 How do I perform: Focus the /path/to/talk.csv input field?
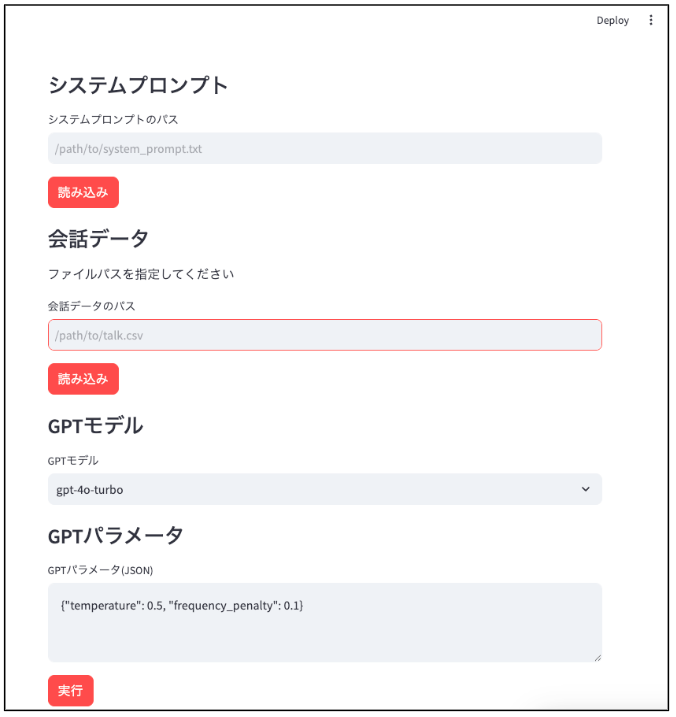pos(325,335)
